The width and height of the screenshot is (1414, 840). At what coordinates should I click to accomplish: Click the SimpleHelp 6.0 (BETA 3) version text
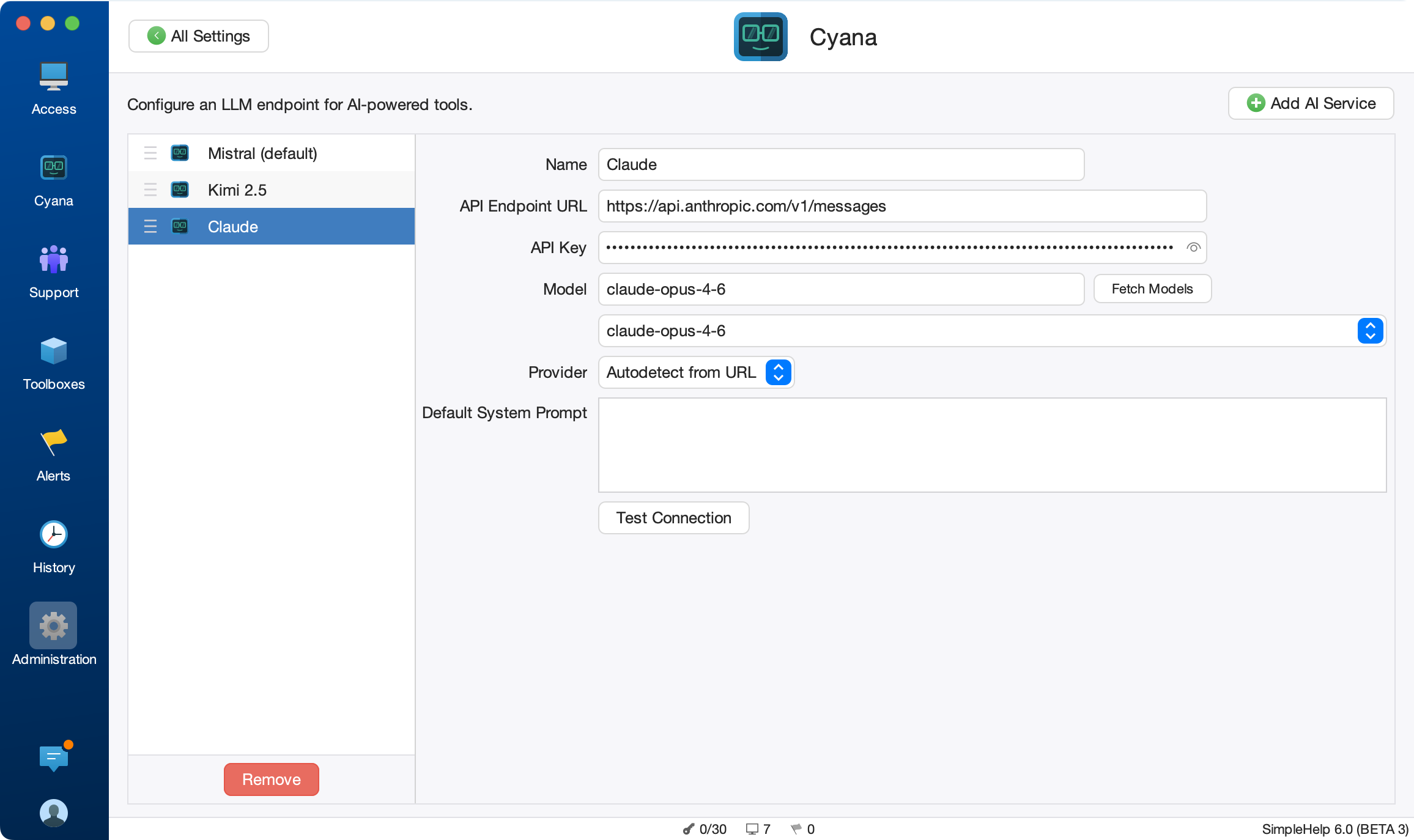click(1334, 829)
